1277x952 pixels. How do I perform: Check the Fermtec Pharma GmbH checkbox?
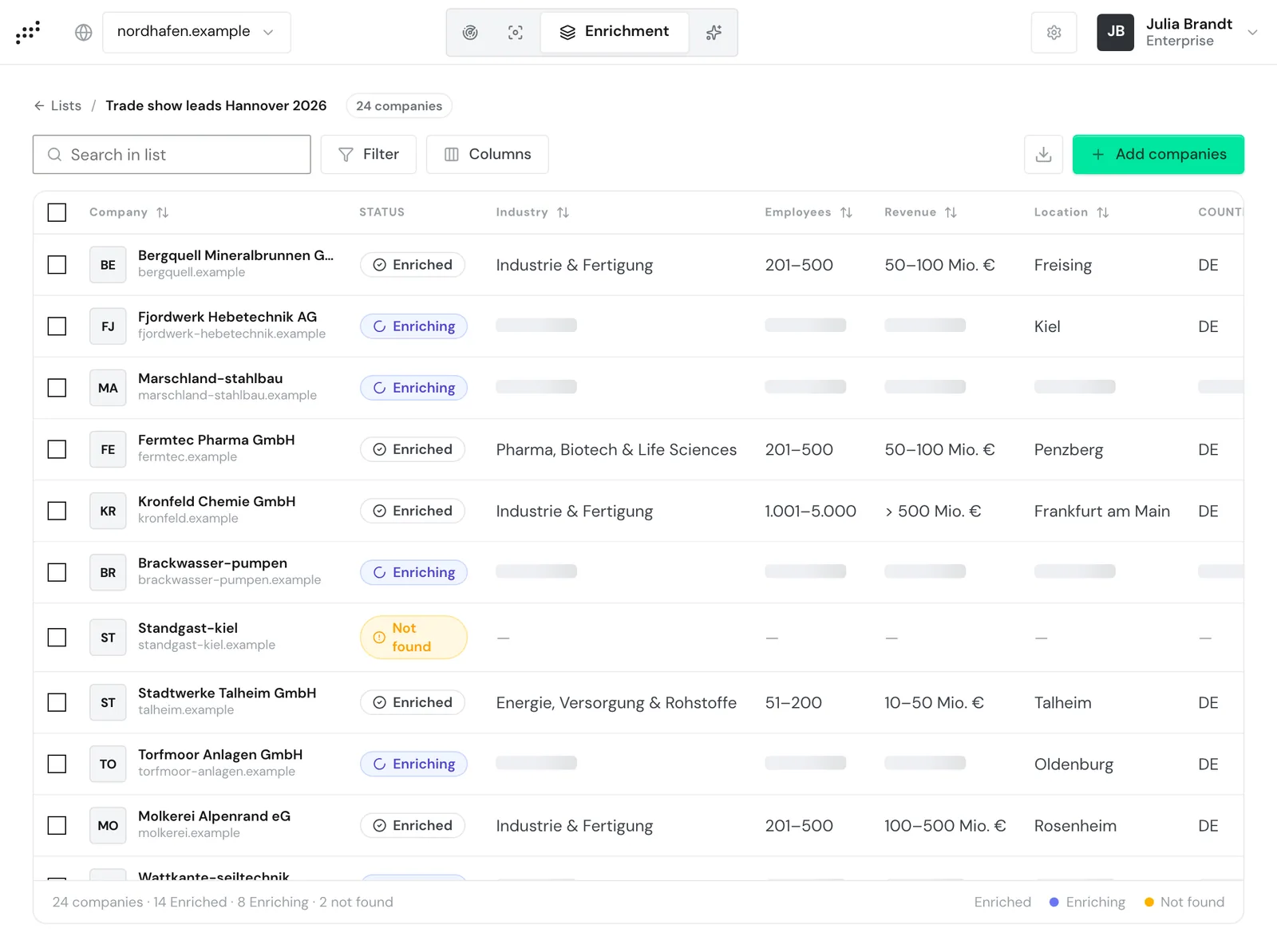click(57, 449)
